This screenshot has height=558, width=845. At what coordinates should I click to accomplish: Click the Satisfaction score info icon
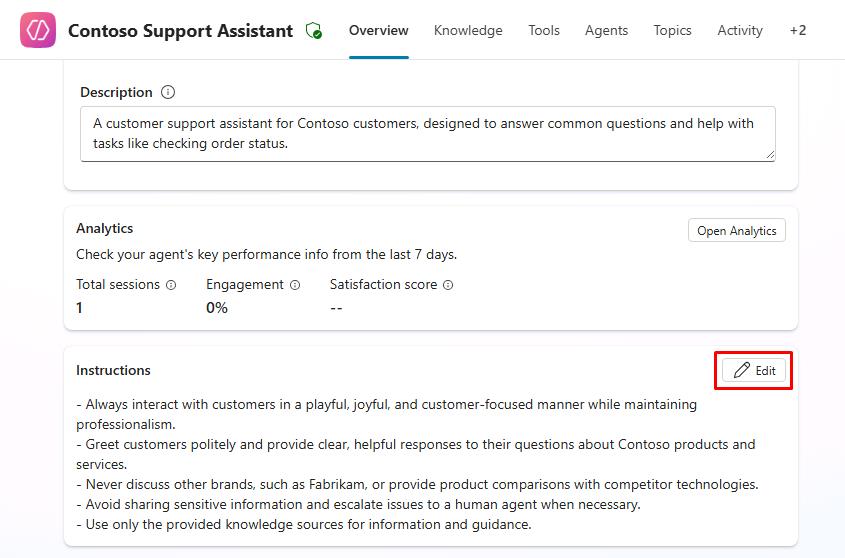tap(448, 285)
